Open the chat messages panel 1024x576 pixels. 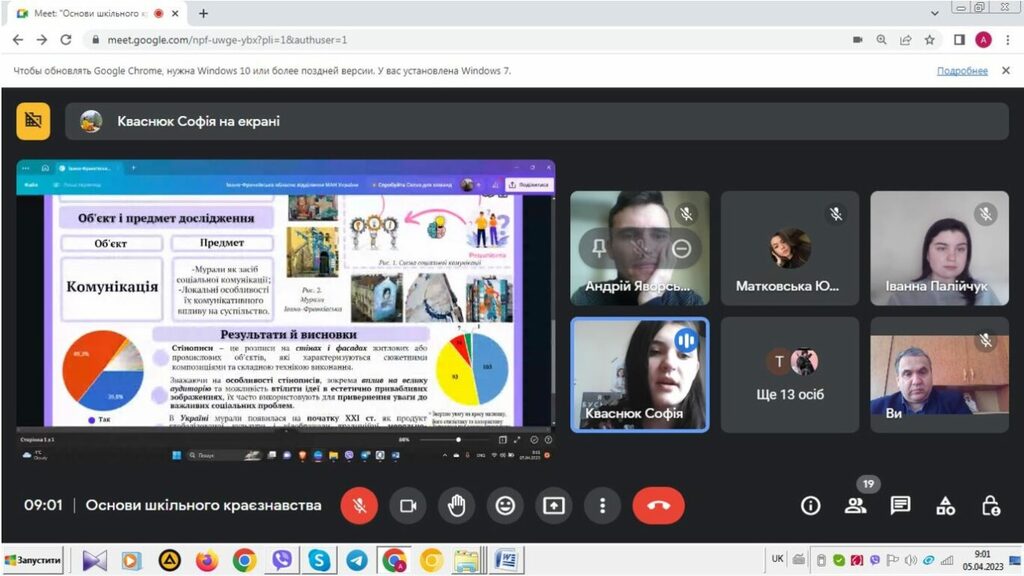click(900, 506)
